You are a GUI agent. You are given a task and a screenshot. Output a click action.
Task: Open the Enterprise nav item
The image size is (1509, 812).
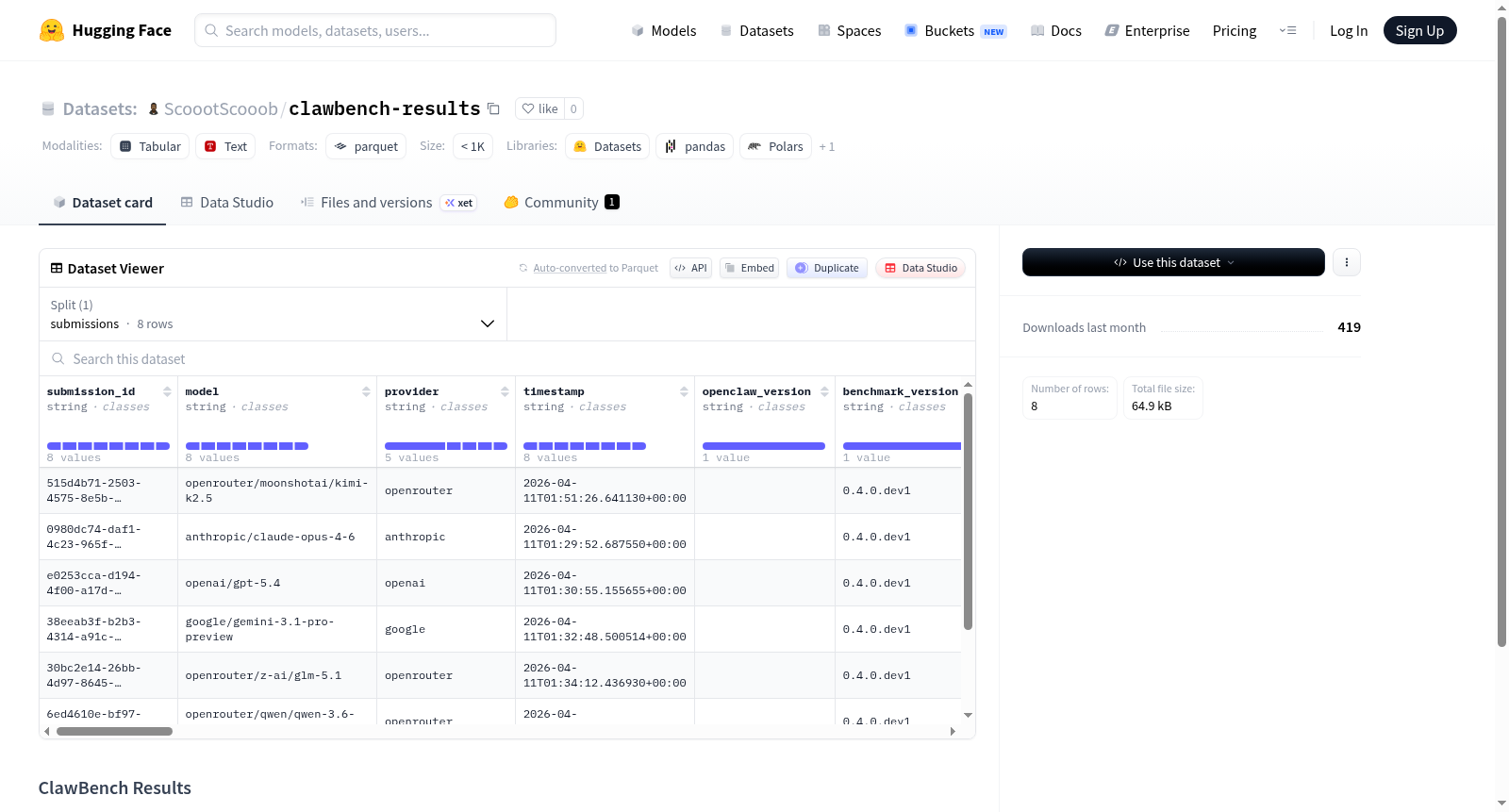1147,30
